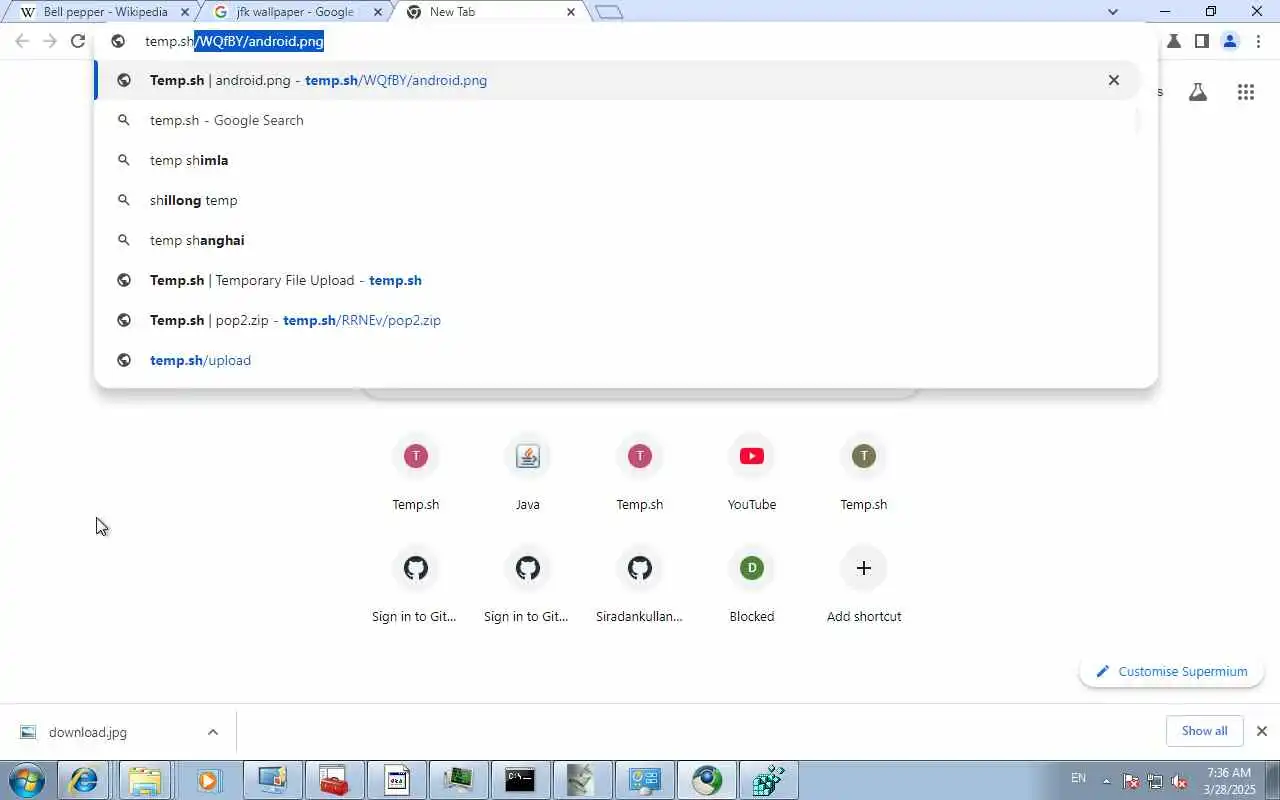Open the red toolbox taskbar icon
The width and height of the screenshot is (1280, 800).
(x=333, y=780)
